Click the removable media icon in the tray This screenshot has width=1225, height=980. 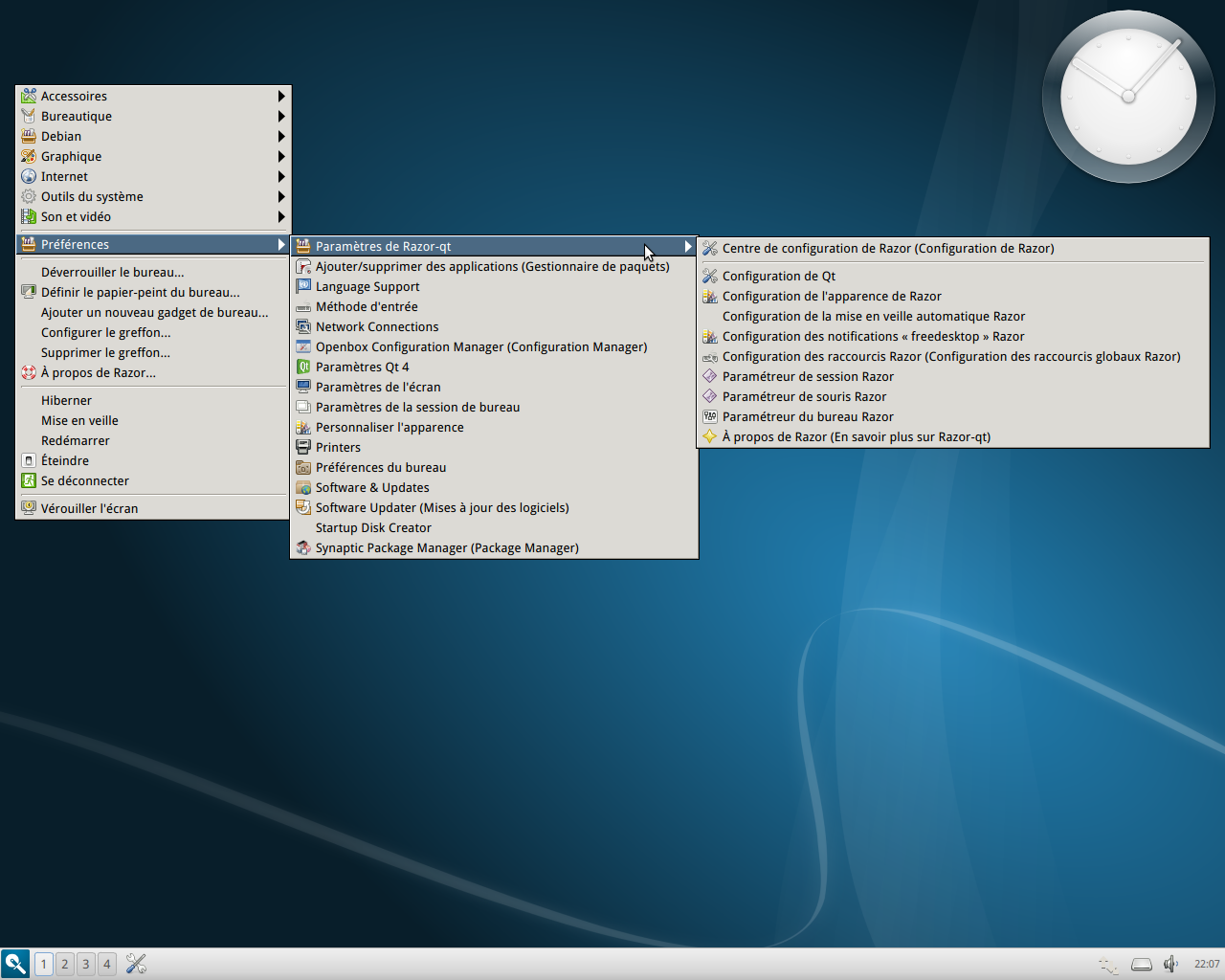point(1142,964)
